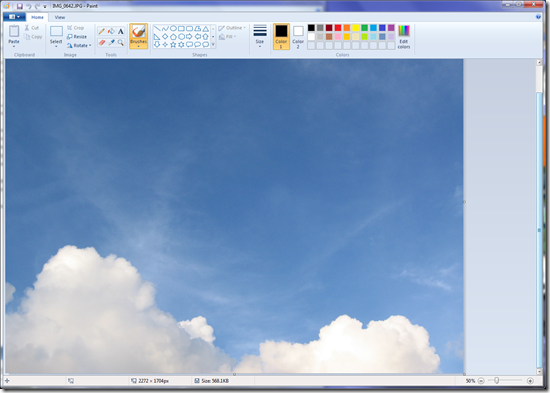Click the Resize button
The image size is (550, 393).
[77, 36]
